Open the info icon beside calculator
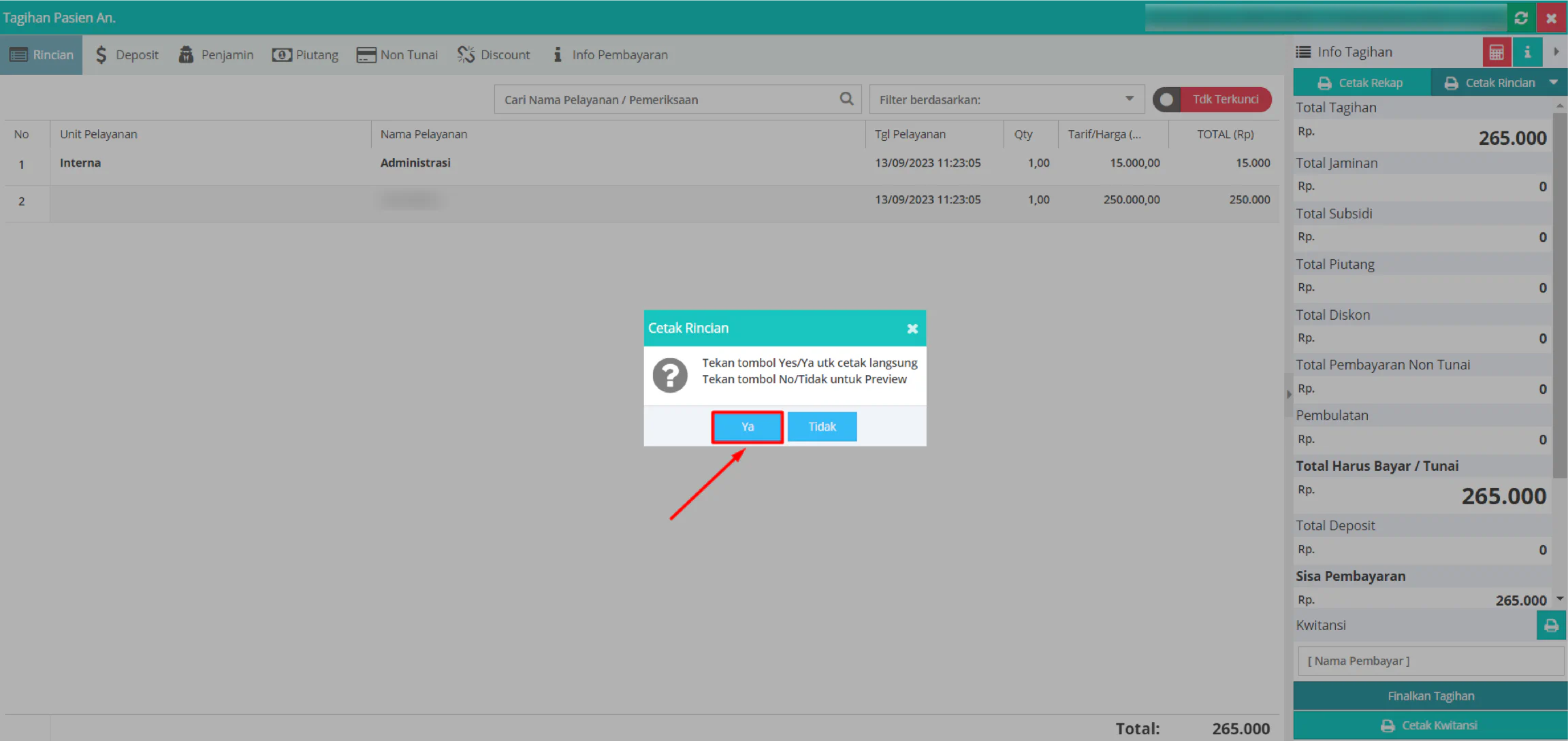 coord(1527,52)
